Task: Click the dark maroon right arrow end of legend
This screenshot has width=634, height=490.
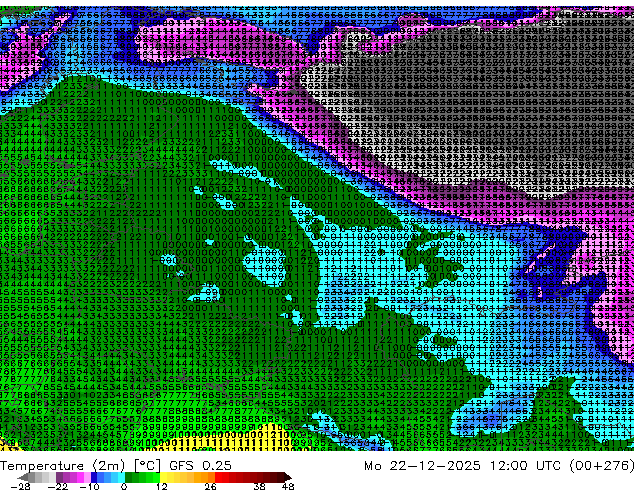Action: point(287,477)
